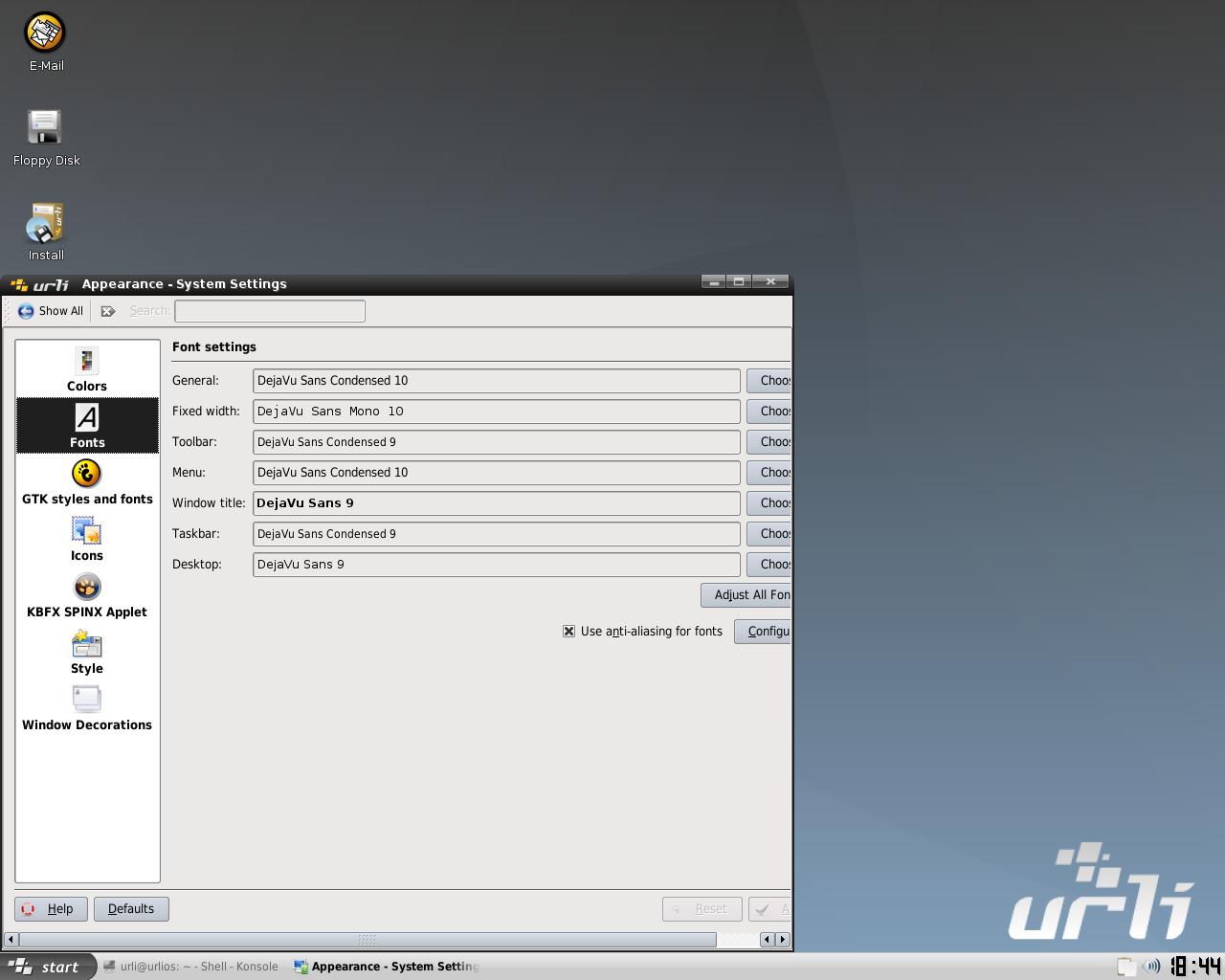Click the Install desktop icon
The width and height of the screenshot is (1225, 980).
pyautogui.click(x=46, y=232)
